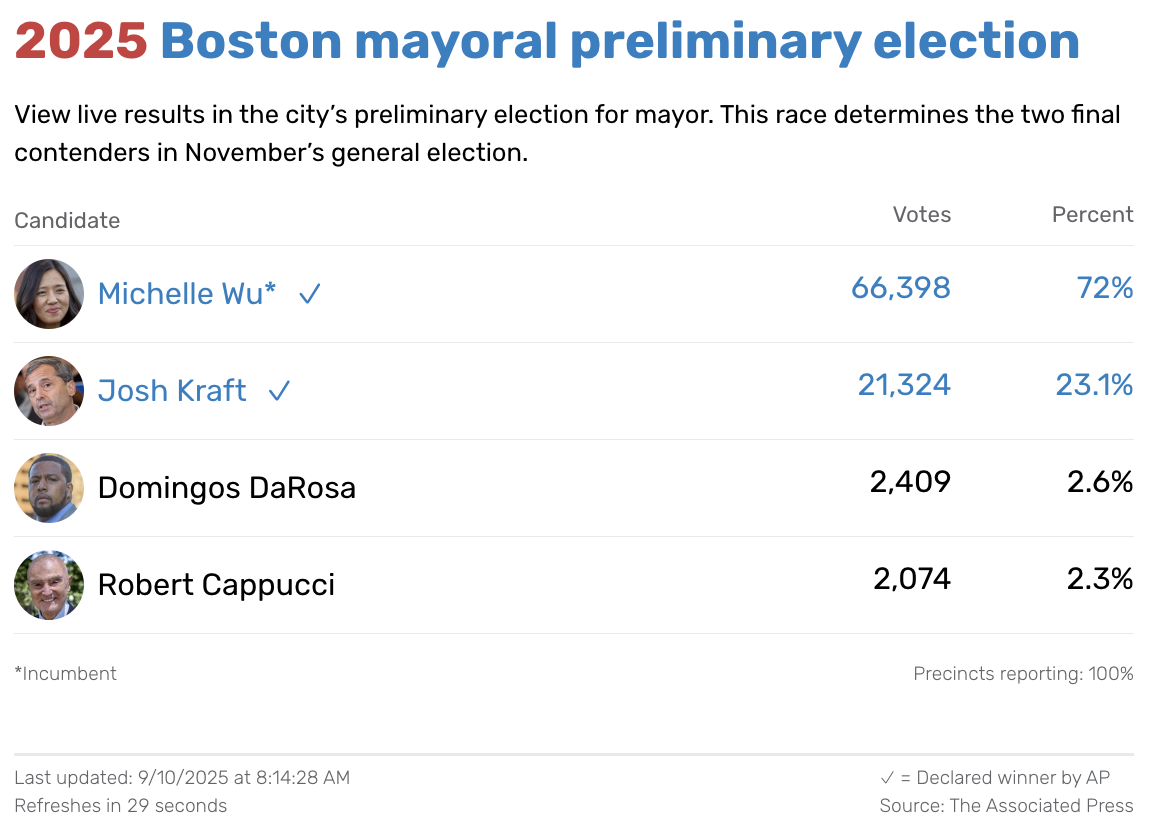This screenshot has height=832, width=1156.
Task: Click the Percent column header
Action: (x=1092, y=215)
